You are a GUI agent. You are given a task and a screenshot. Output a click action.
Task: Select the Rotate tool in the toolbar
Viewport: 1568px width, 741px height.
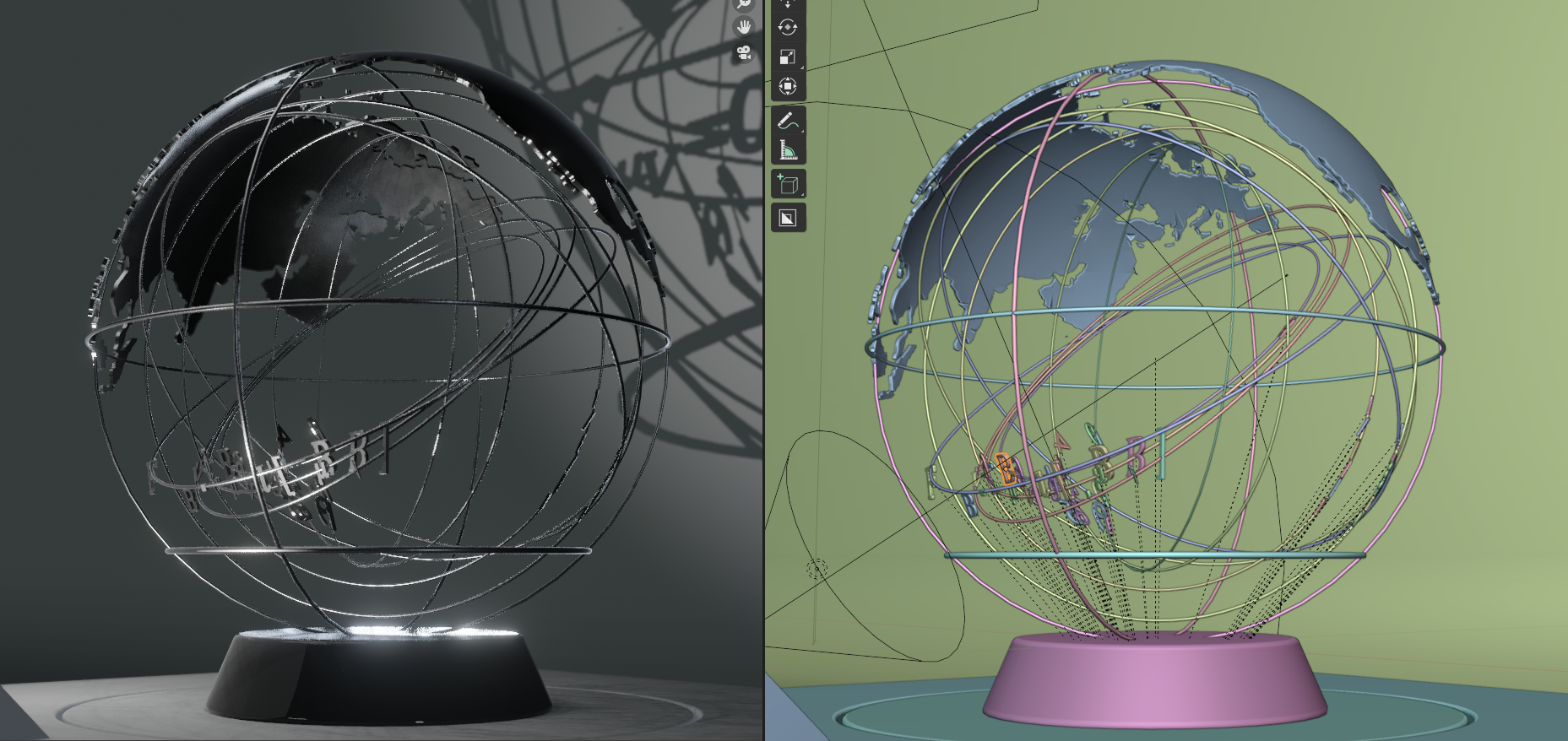[787, 27]
